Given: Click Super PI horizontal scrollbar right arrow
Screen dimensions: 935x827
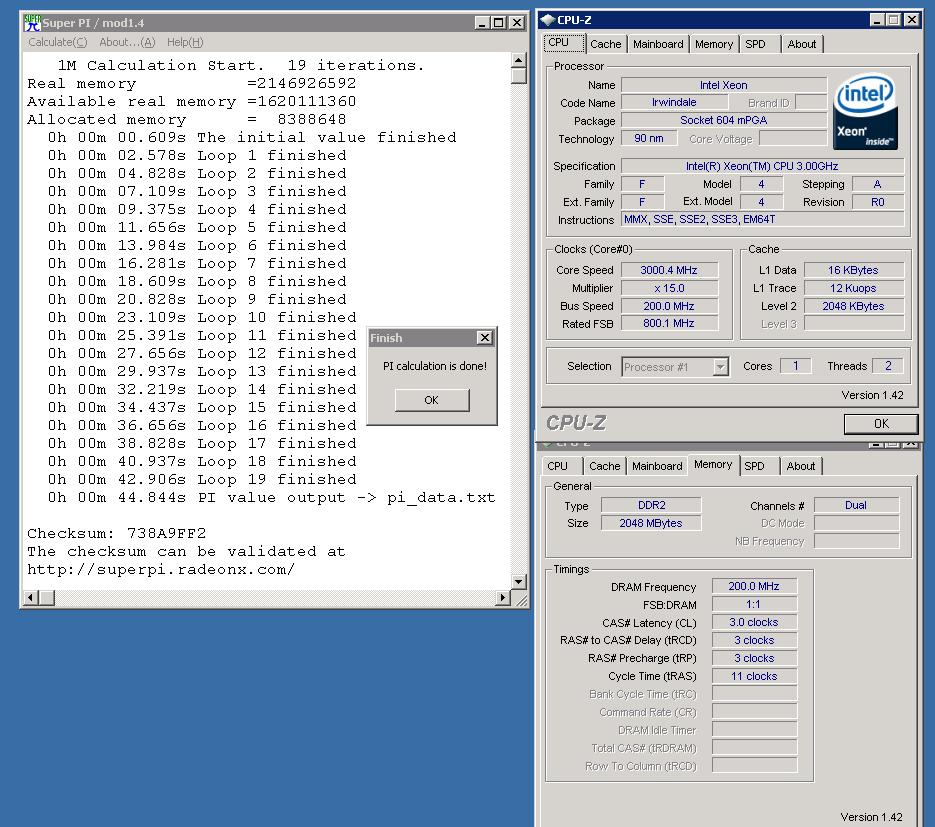Looking at the screenshot, I should point(503,597).
